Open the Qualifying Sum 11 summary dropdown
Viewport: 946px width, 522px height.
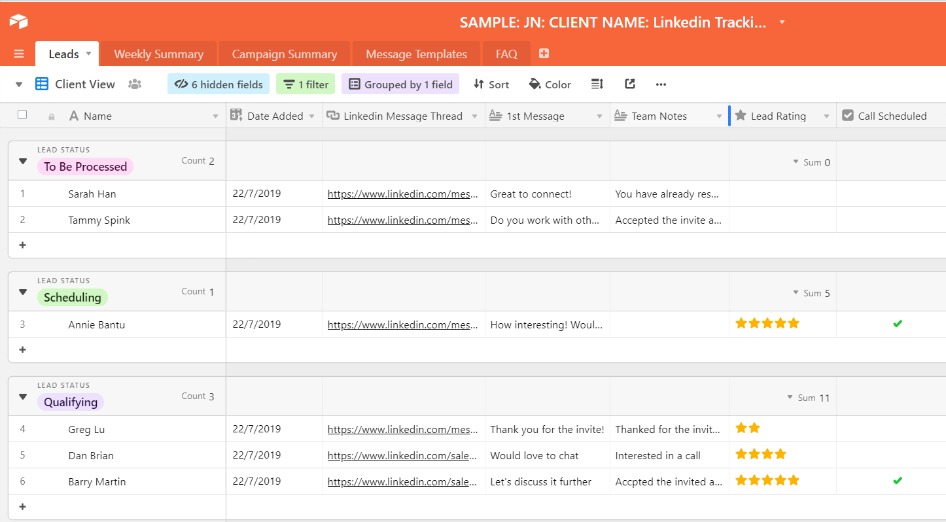(x=808, y=398)
